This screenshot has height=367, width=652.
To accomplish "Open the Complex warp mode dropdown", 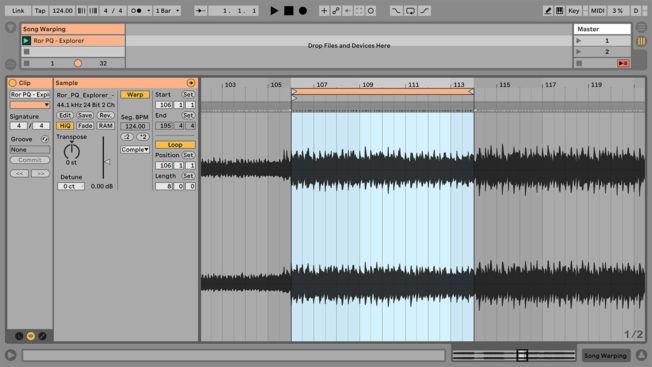I will [x=135, y=150].
